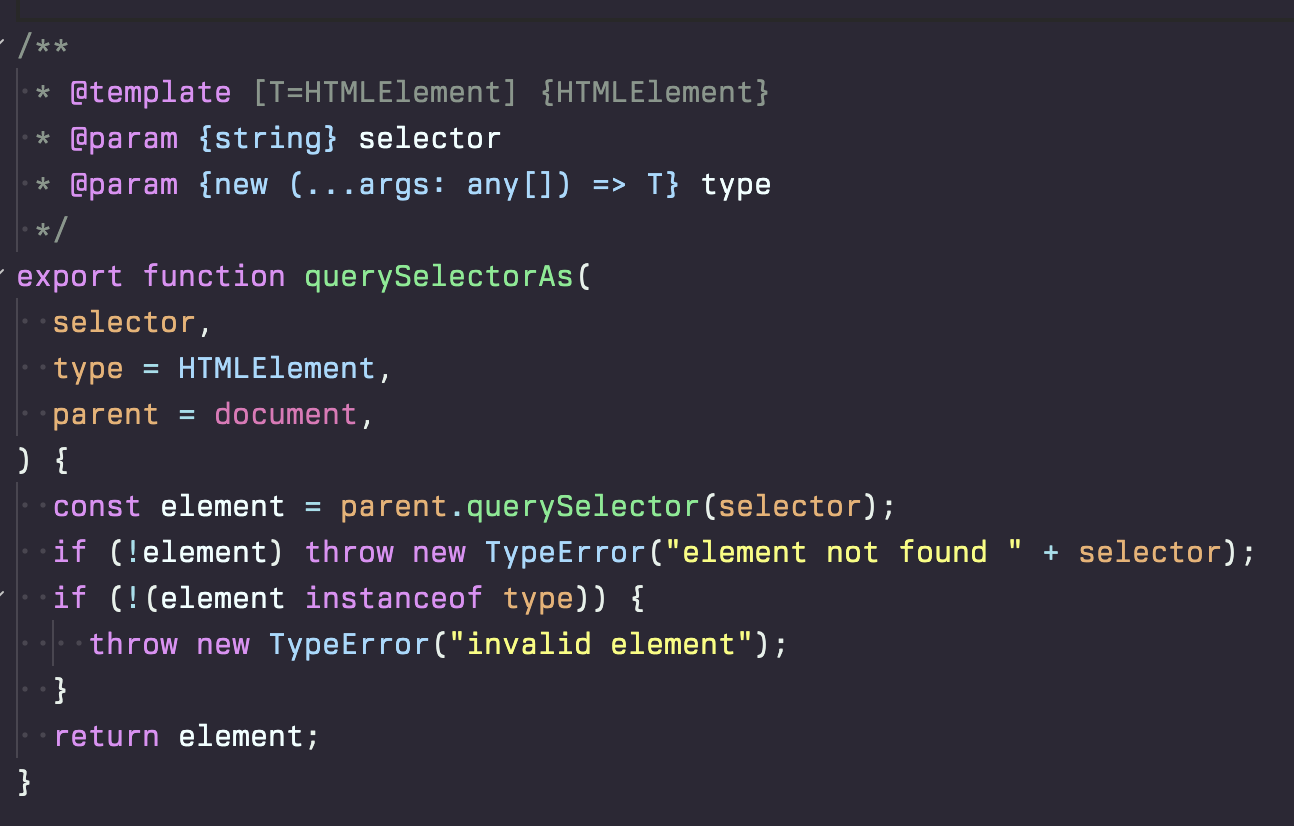Click HTMLElement in the type default parameter
The image size is (1294, 826).
(x=277, y=368)
